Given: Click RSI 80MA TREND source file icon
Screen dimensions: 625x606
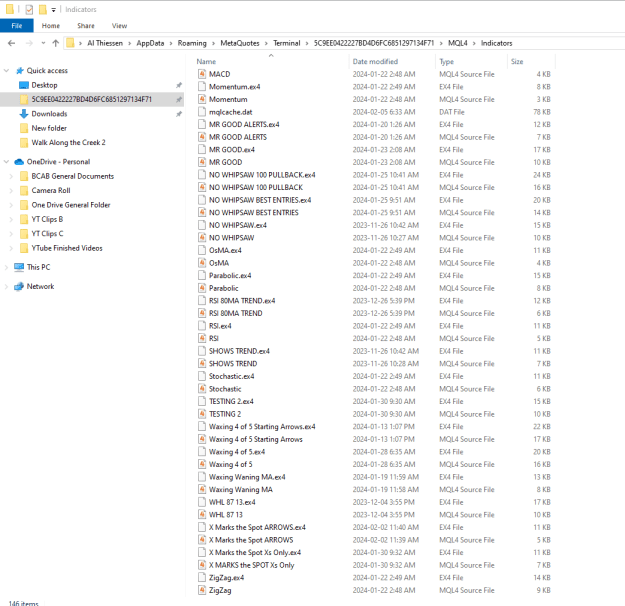Looking at the screenshot, I should pos(202,313).
